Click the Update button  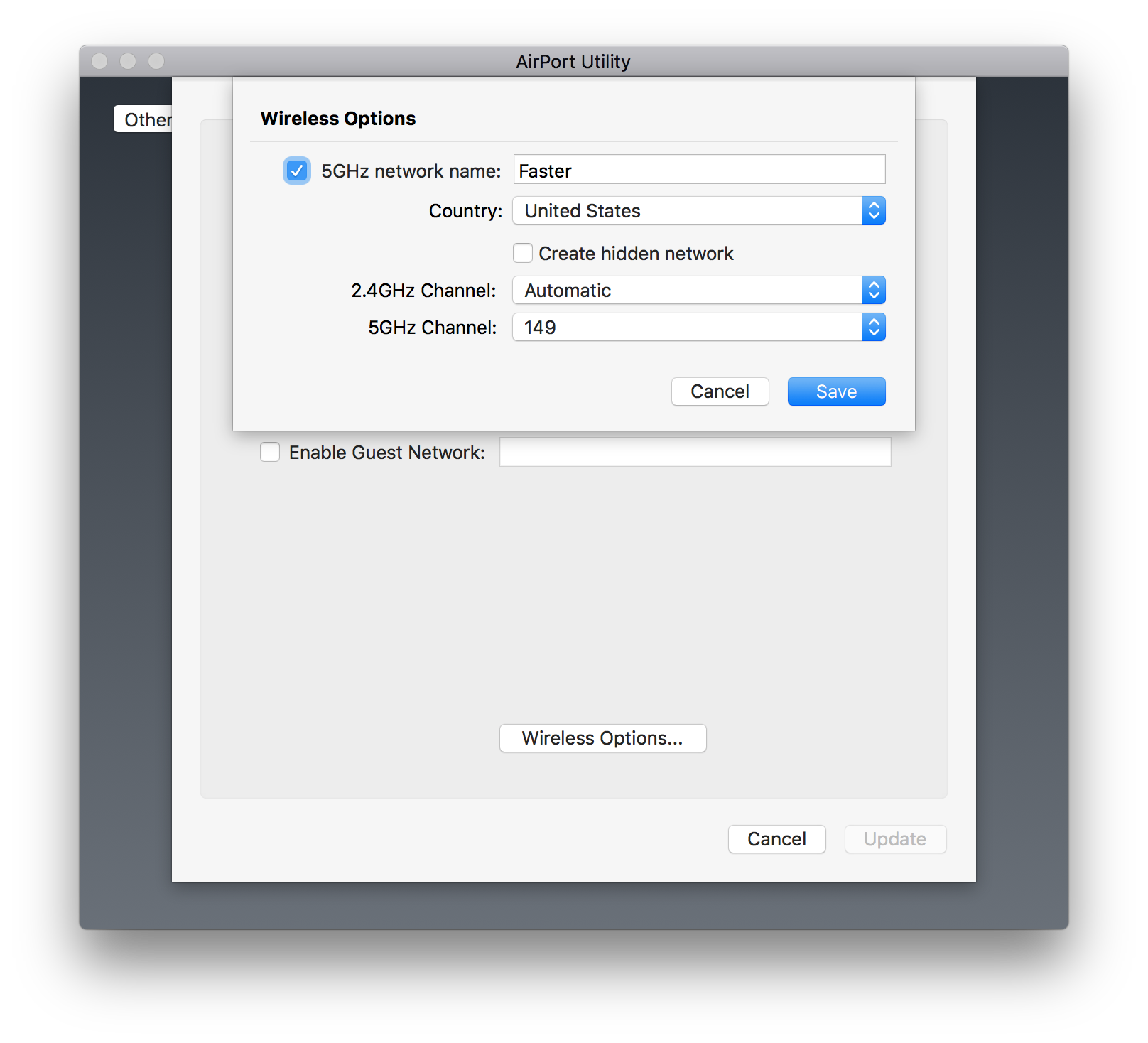pos(896,839)
